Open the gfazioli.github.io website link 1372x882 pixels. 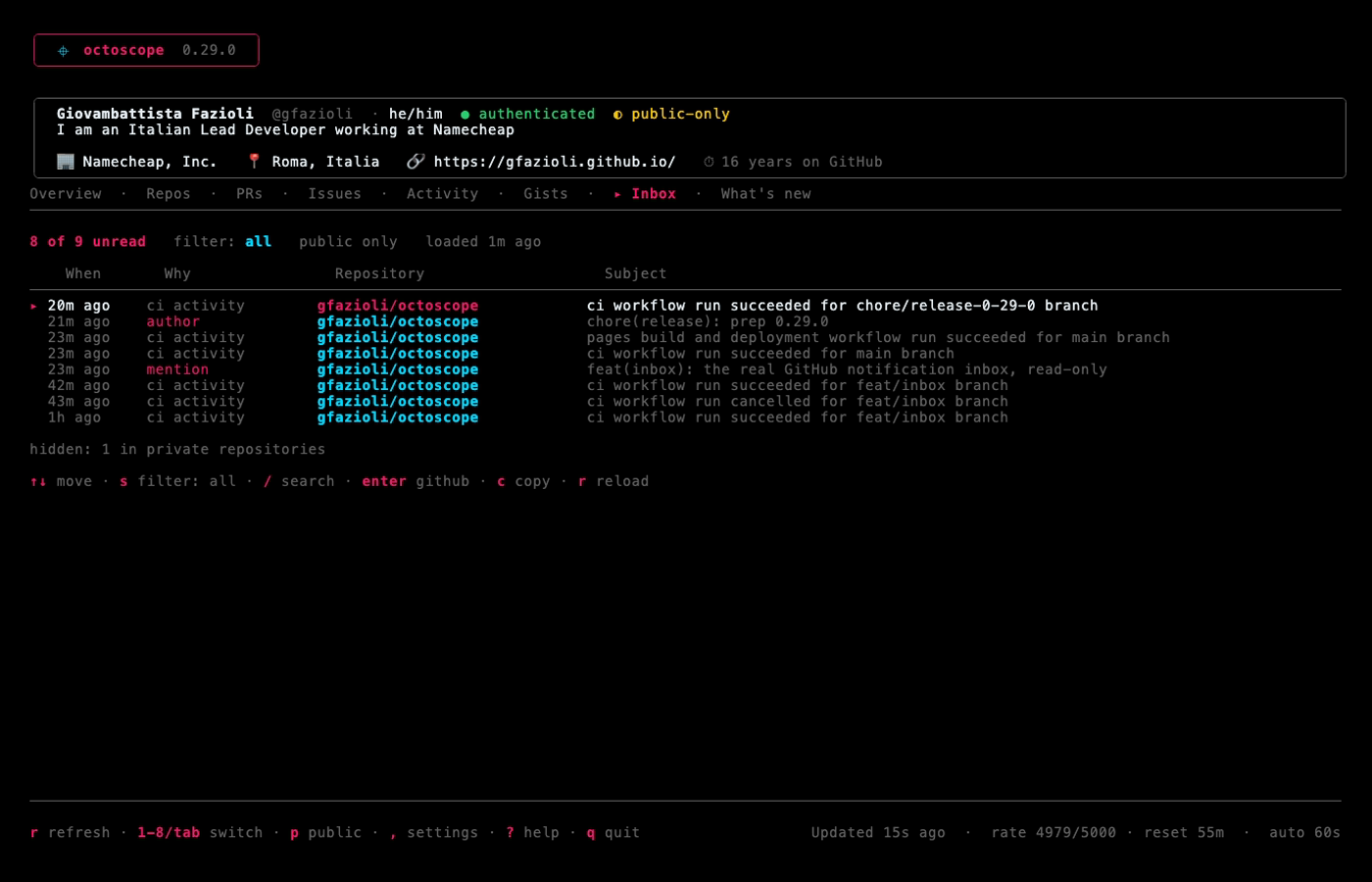555,162
